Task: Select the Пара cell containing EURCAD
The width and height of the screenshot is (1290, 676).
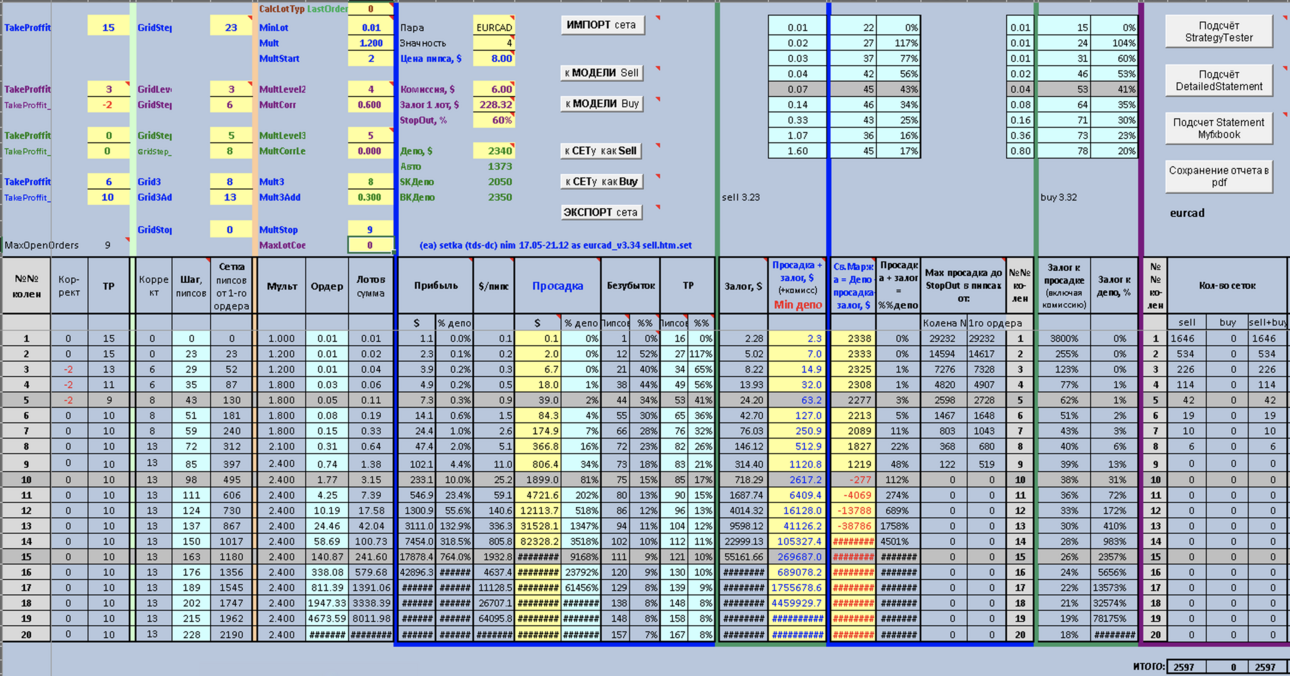Action: pyautogui.click(x=494, y=28)
